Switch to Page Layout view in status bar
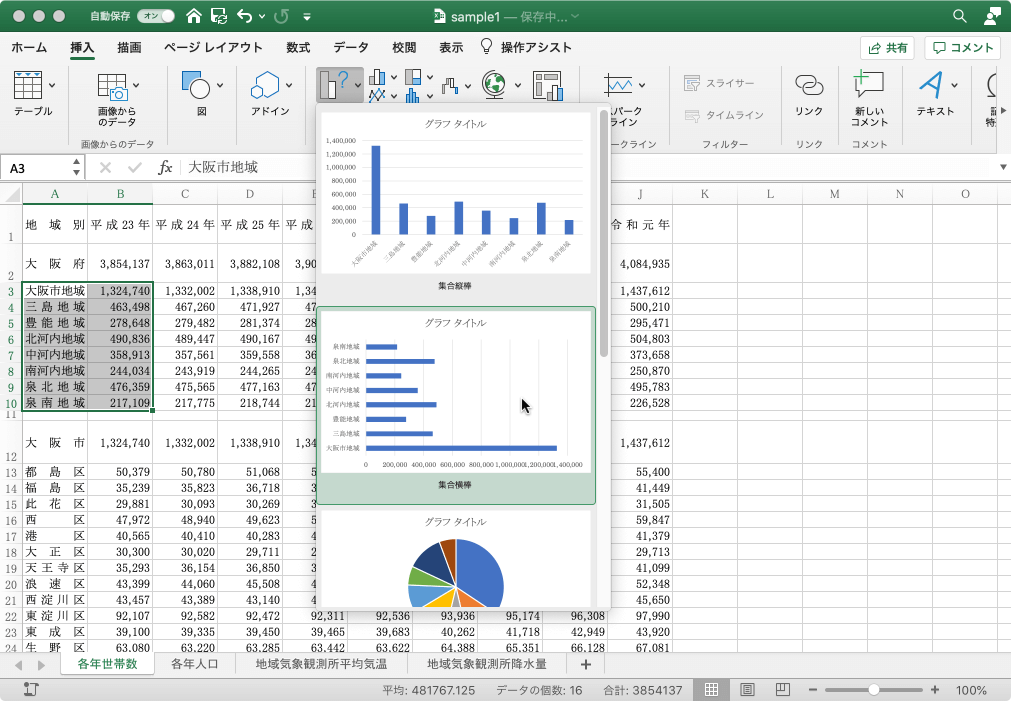The width and height of the screenshot is (1011, 701). point(747,690)
